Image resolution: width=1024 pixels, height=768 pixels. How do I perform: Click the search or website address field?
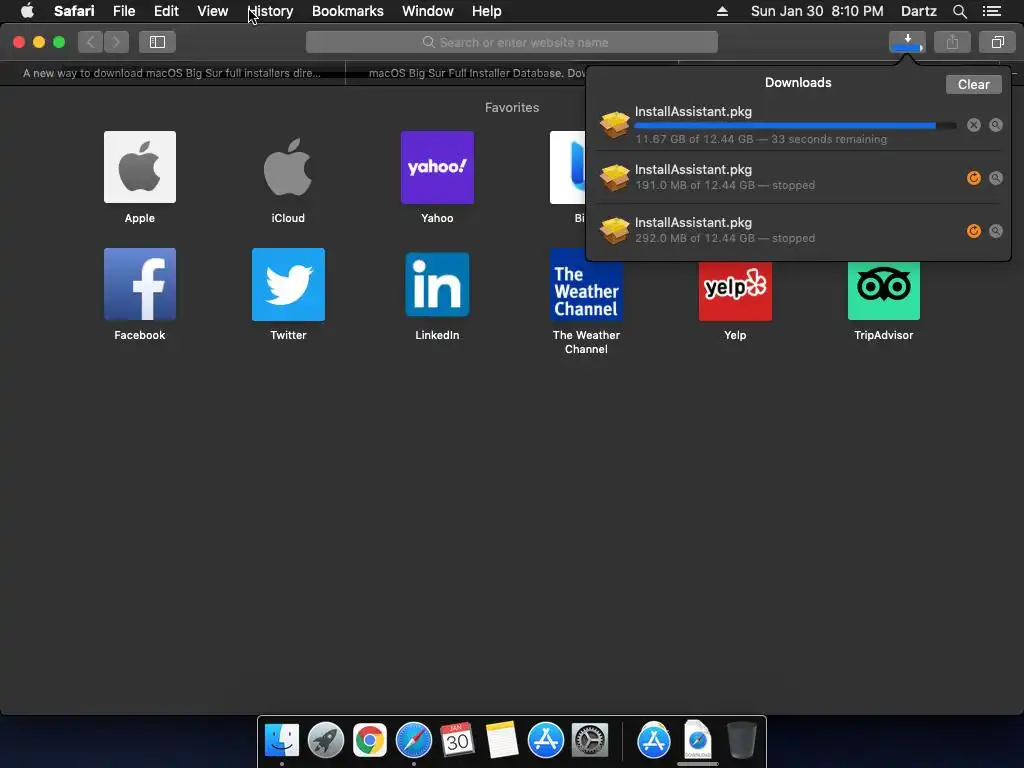[x=512, y=42]
